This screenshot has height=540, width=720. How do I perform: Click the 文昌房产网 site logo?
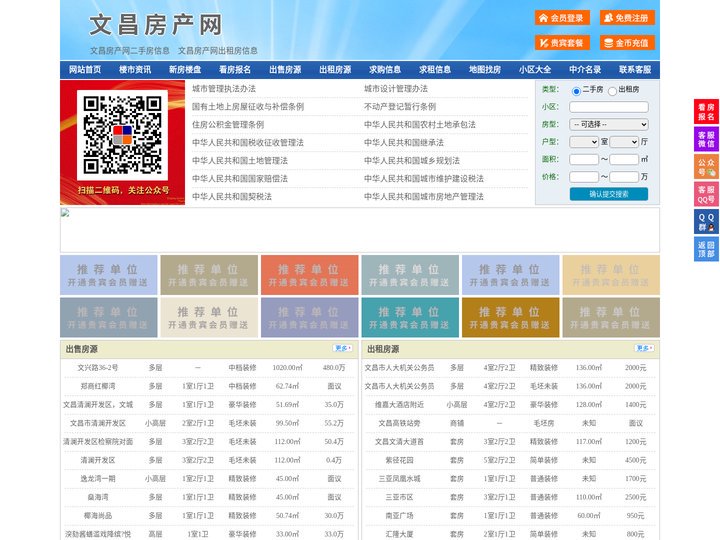(x=156, y=24)
